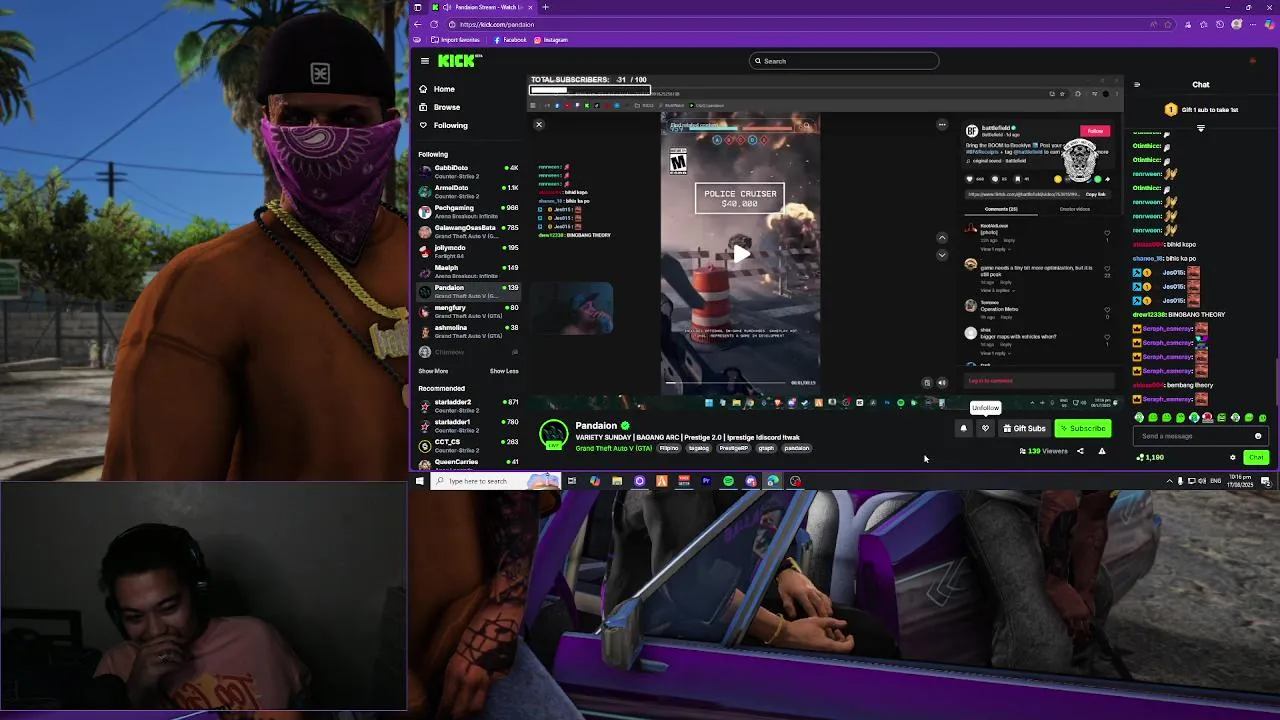Open chat settings gear icon
The image size is (1280, 720).
click(x=1232, y=457)
